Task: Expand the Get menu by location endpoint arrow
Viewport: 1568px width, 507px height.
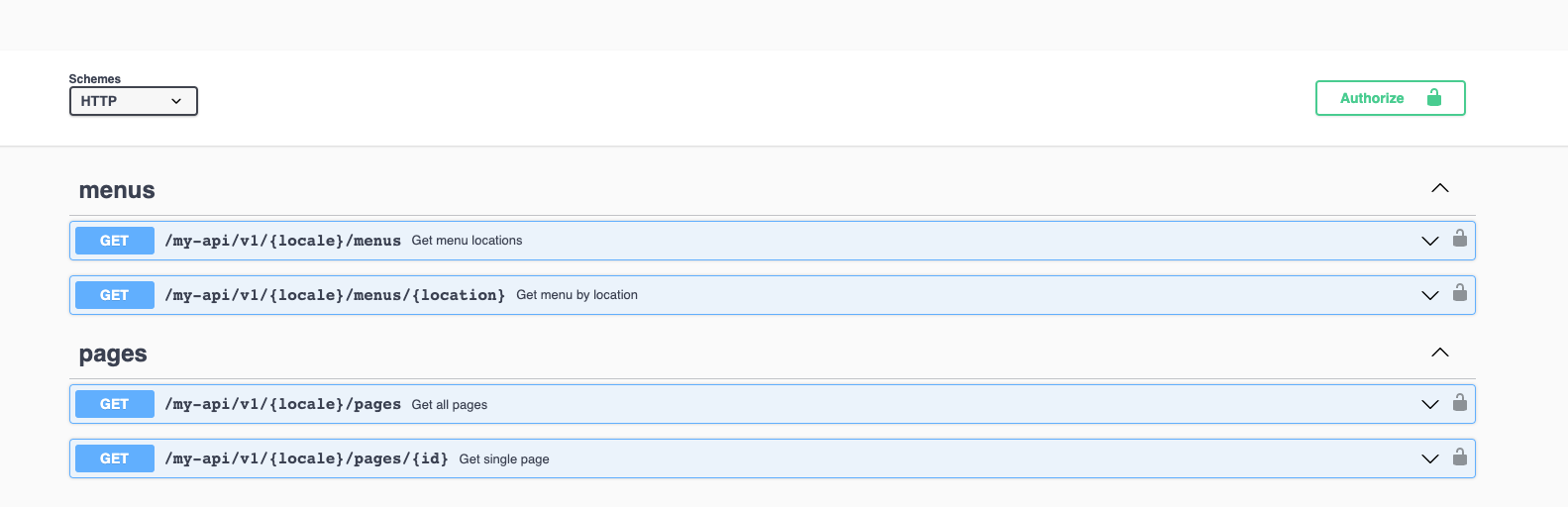Action: tap(1429, 295)
